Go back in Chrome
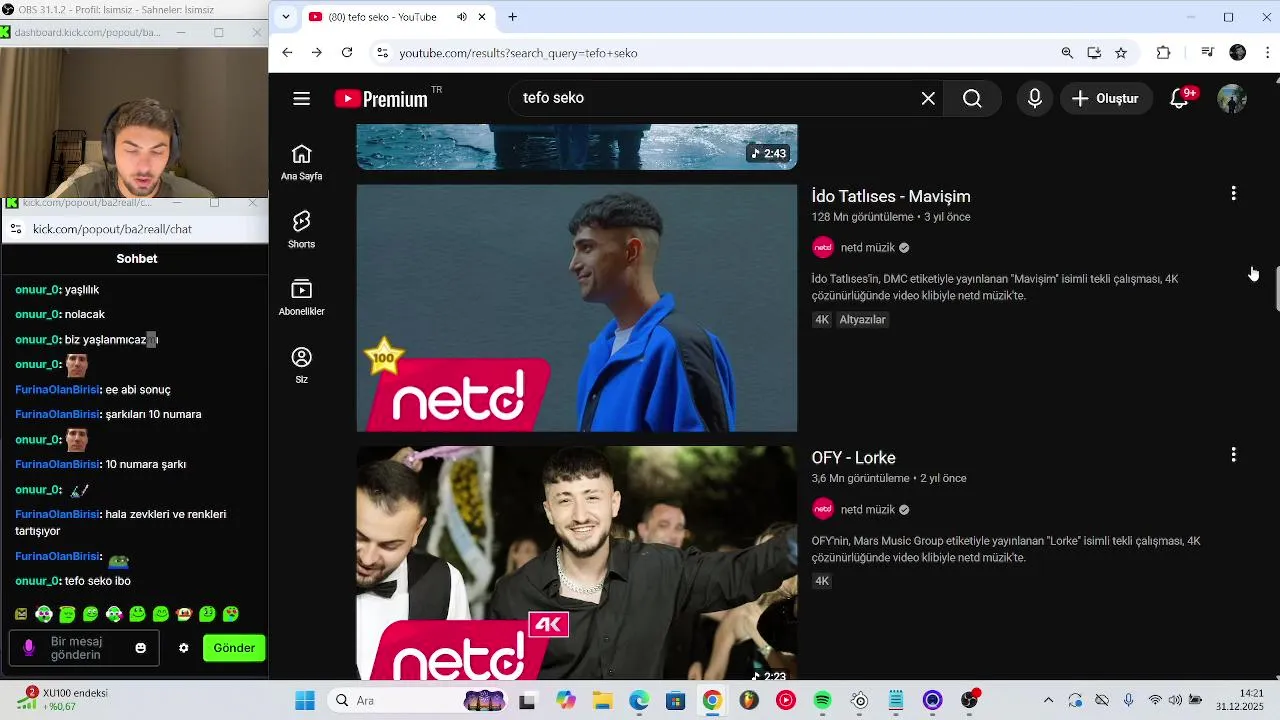 tap(287, 52)
